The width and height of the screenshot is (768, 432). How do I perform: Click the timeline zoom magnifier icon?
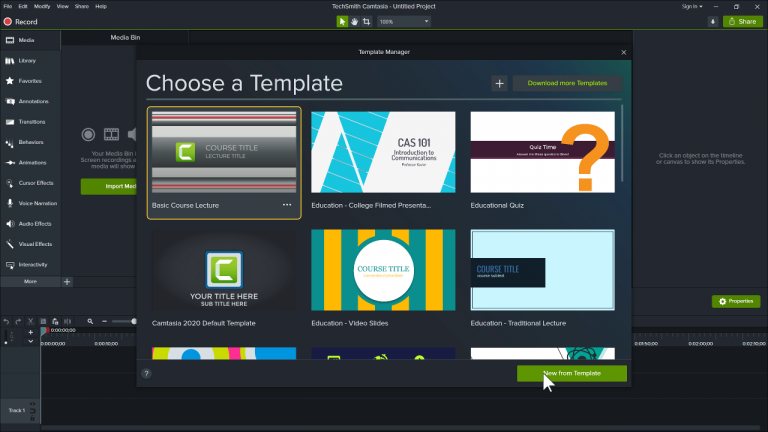pyautogui.click(x=90, y=322)
